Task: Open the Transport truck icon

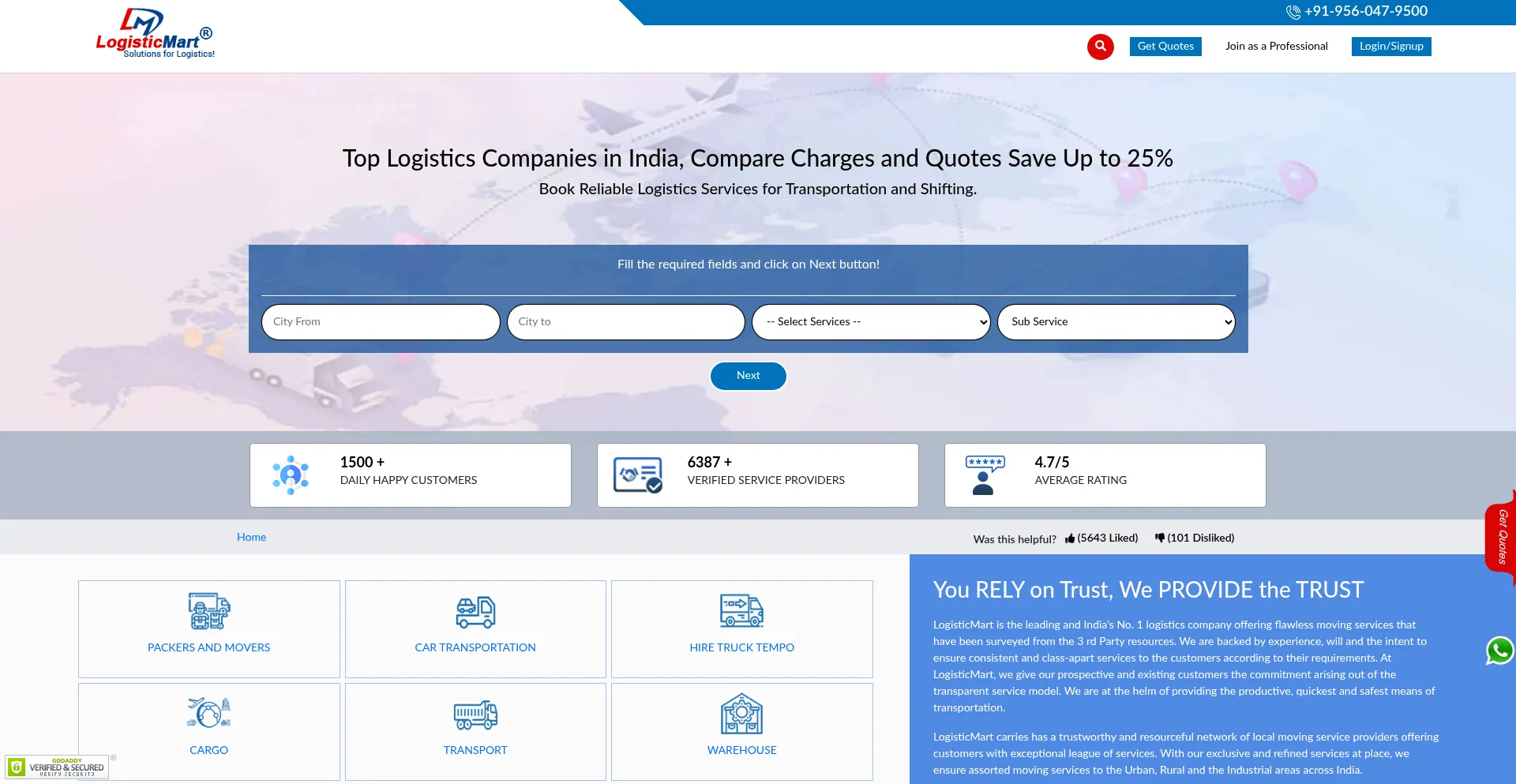Action: point(475,715)
